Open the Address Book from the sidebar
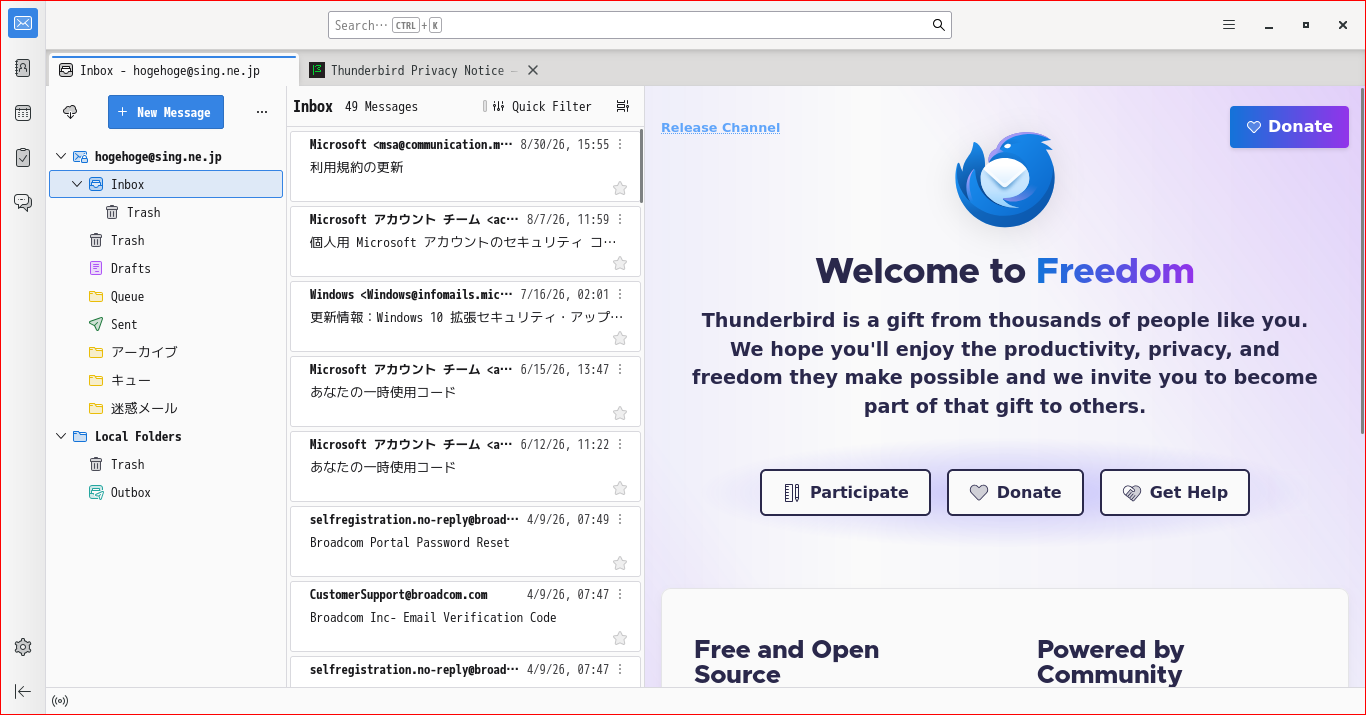This screenshot has height=715, width=1366. pos(23,68)
